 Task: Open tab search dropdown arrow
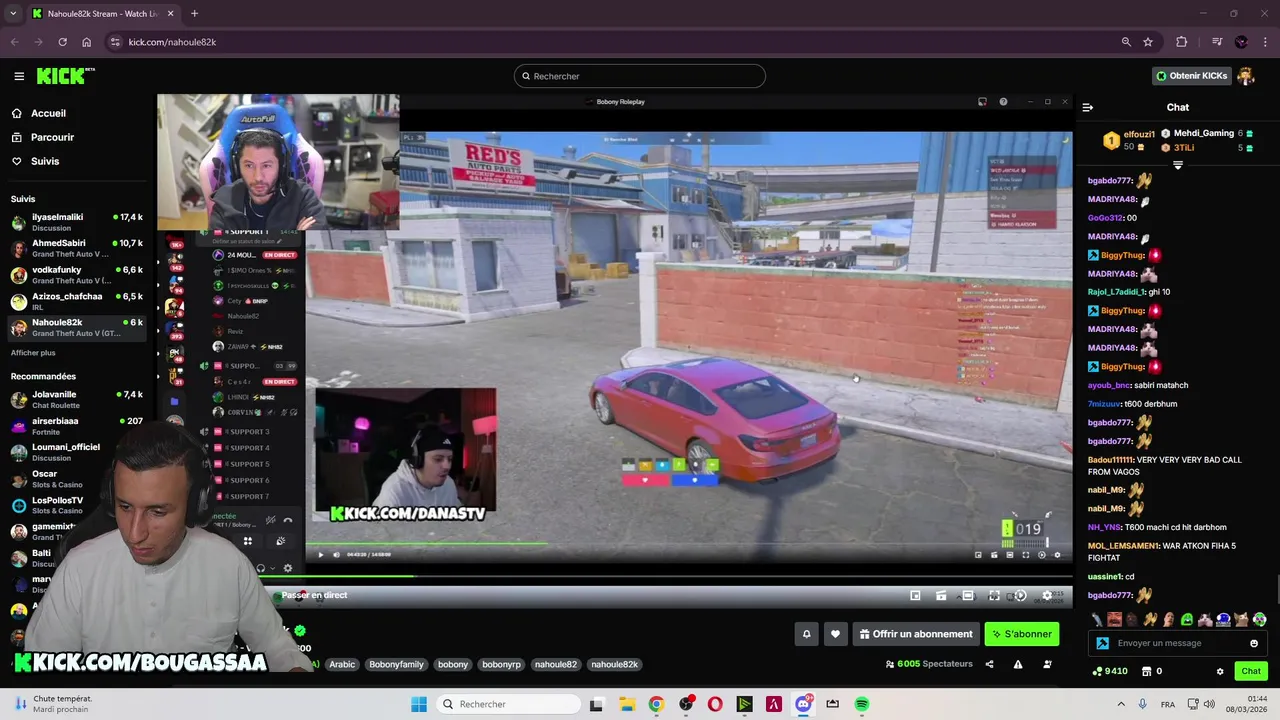point(13,13)
